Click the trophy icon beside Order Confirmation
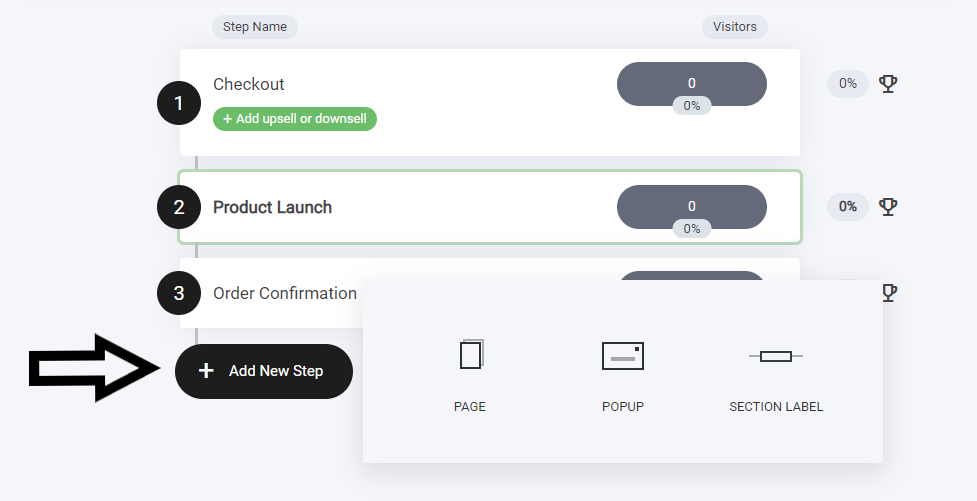 click(x=889, y=292)
